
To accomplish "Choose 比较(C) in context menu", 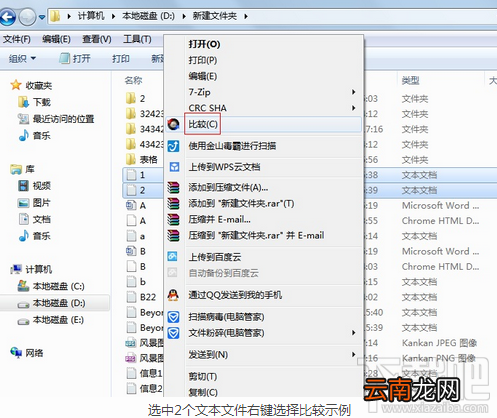I will click(203, 124).
